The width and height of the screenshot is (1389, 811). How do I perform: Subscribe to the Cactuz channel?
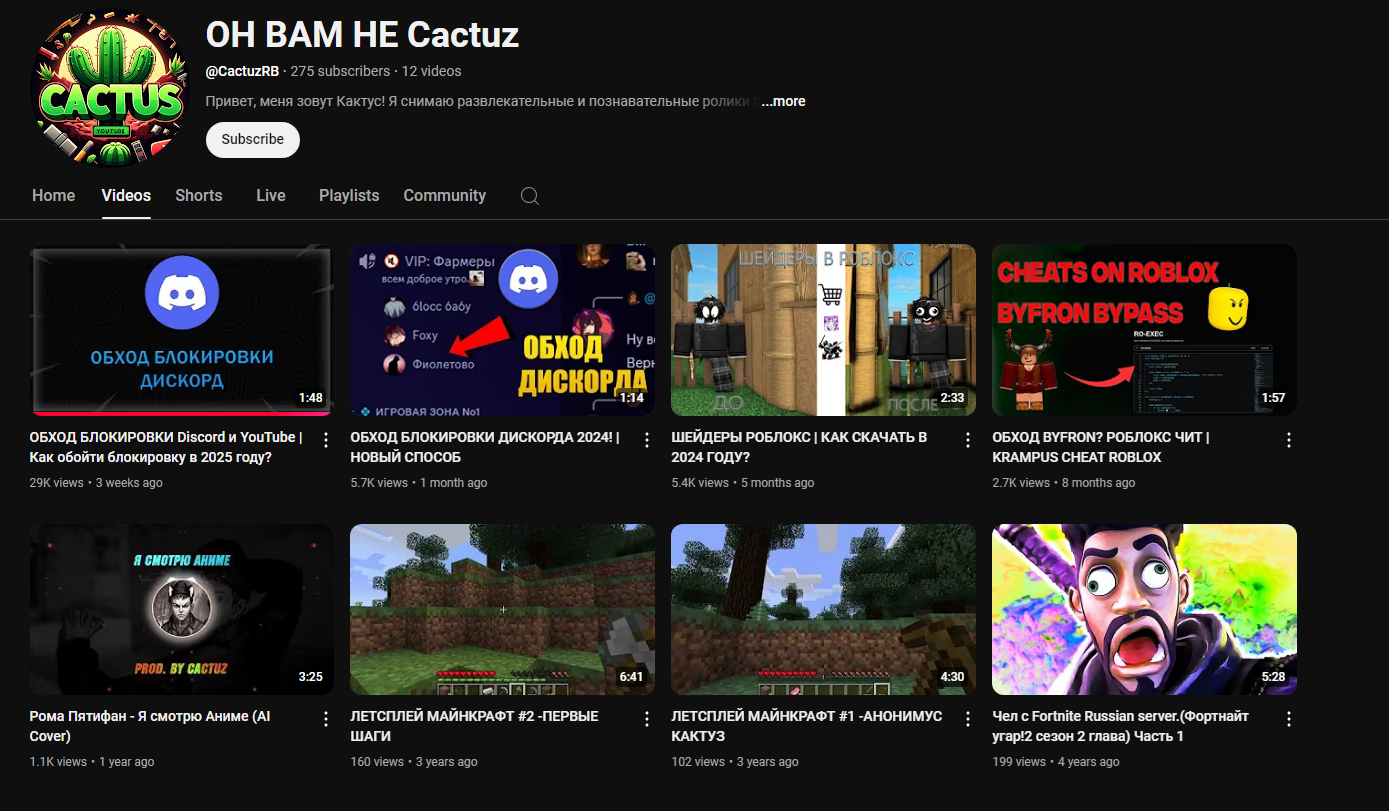coord(253,140)
